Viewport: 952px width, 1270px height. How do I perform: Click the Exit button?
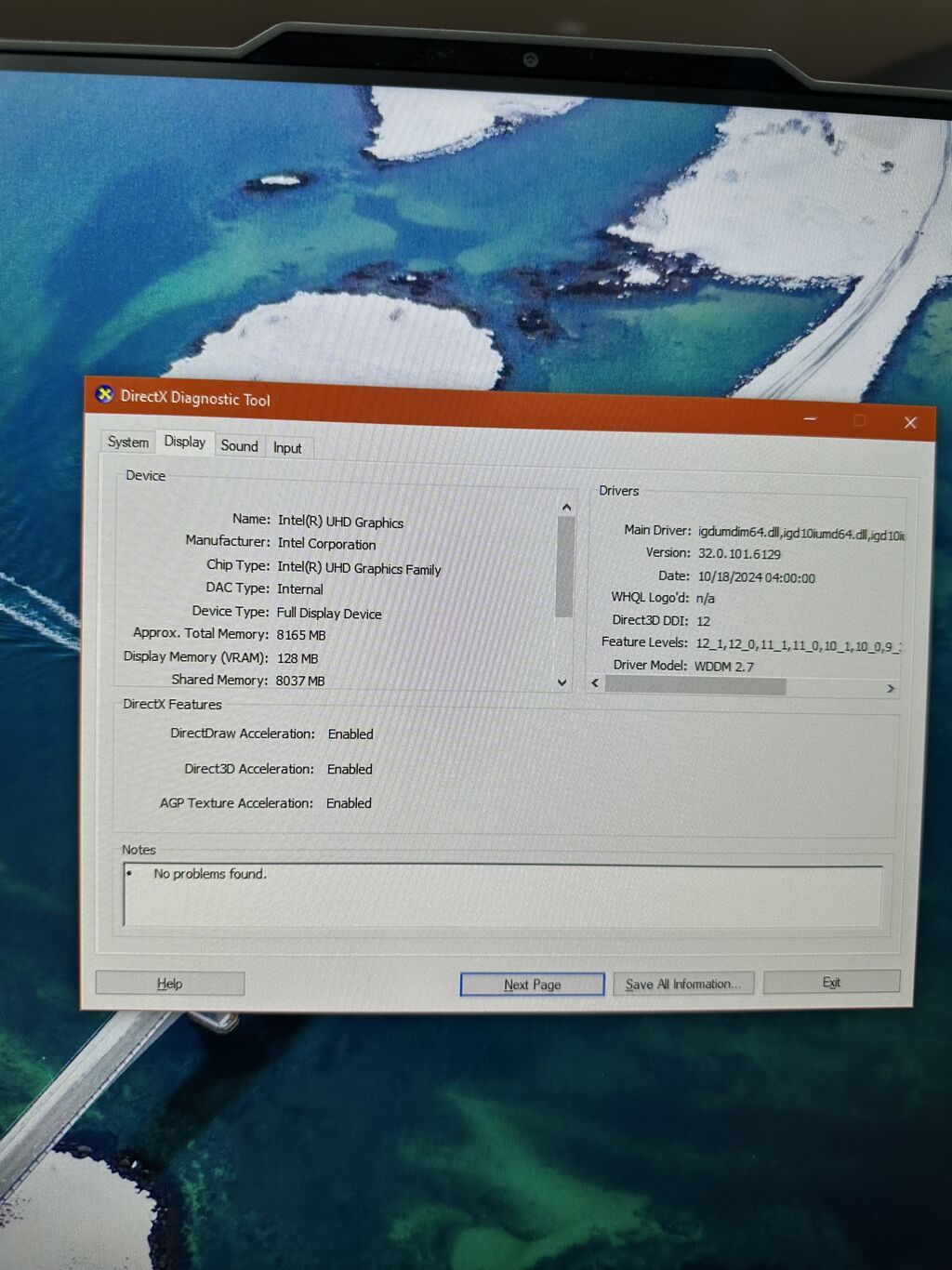[831, 983]
